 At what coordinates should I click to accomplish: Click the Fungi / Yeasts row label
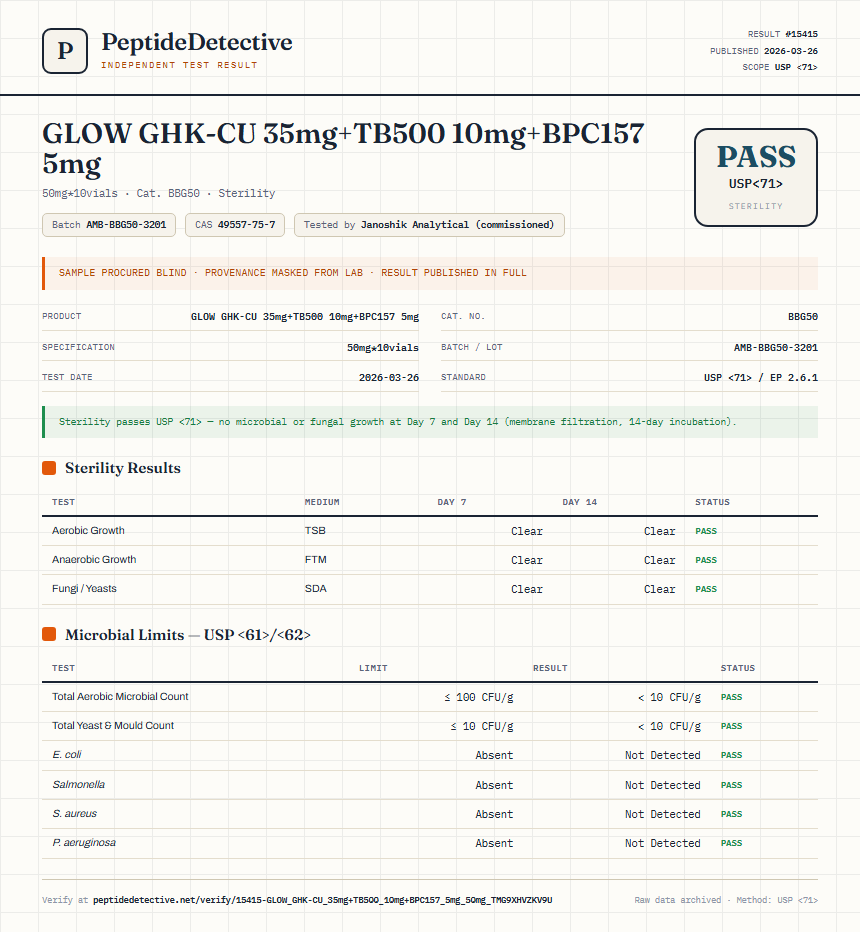[x=84, y=589]
